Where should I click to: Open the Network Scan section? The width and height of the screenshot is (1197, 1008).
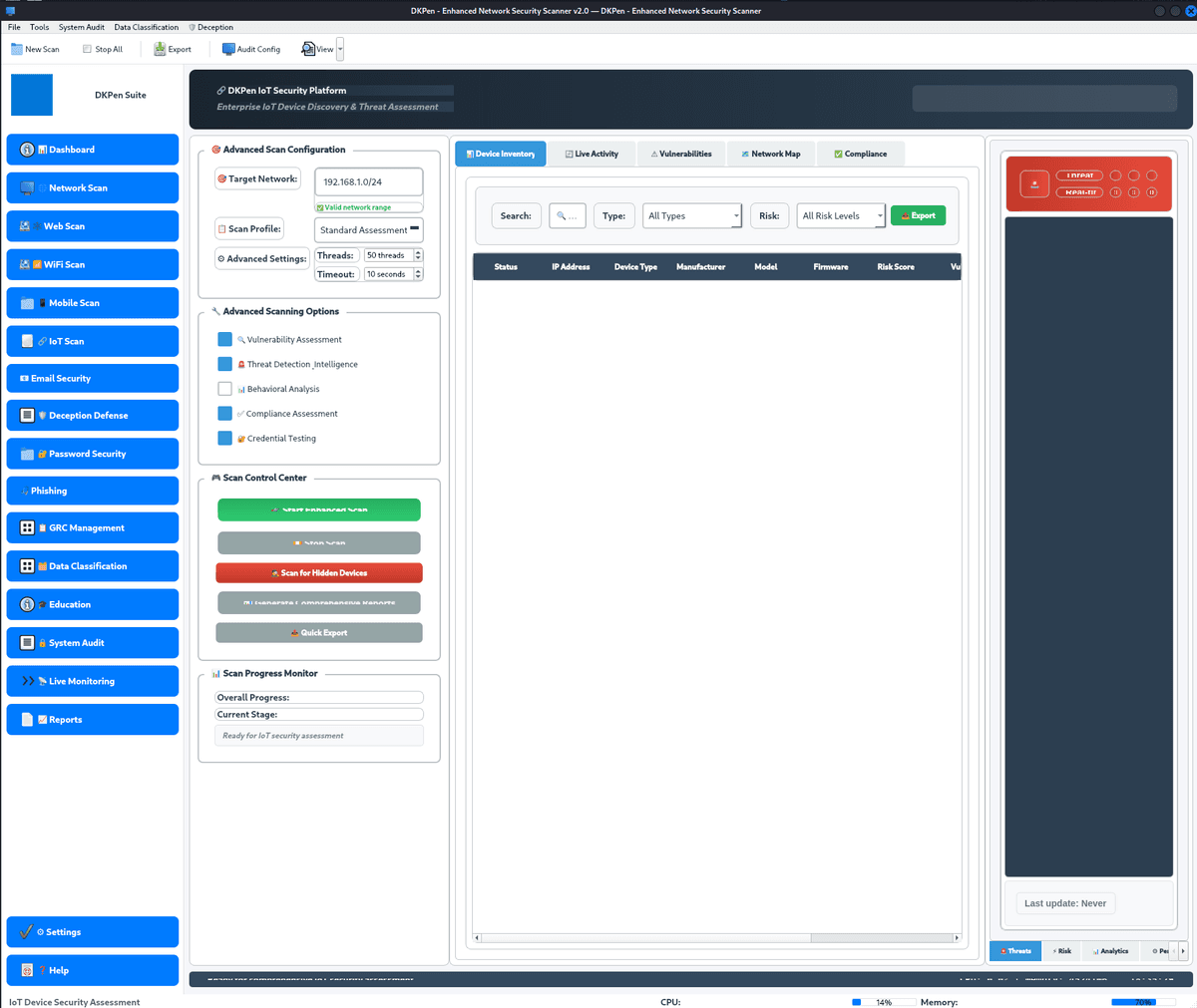[92, 187]
